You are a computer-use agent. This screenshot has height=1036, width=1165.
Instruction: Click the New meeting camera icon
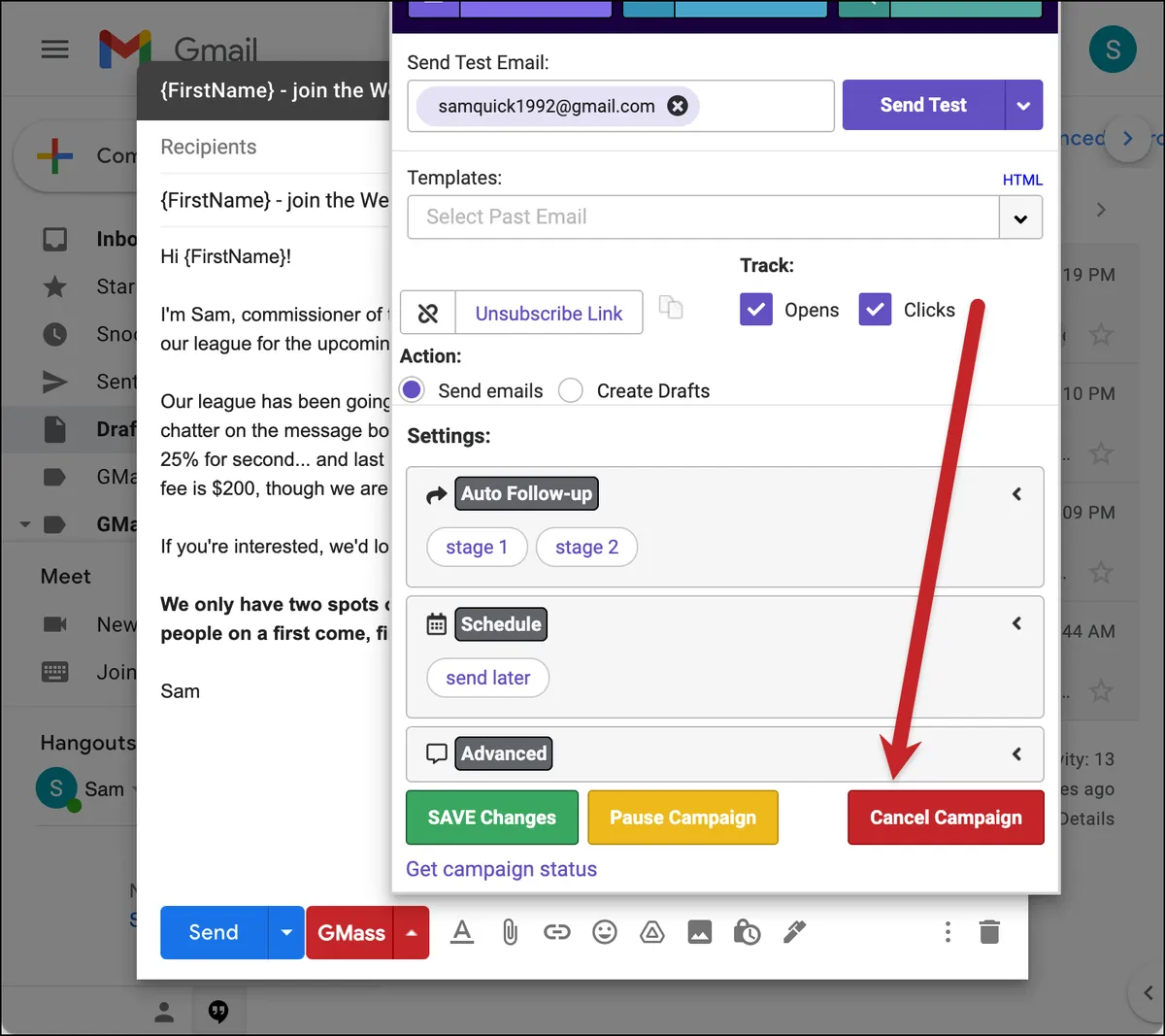coord(55,624)
